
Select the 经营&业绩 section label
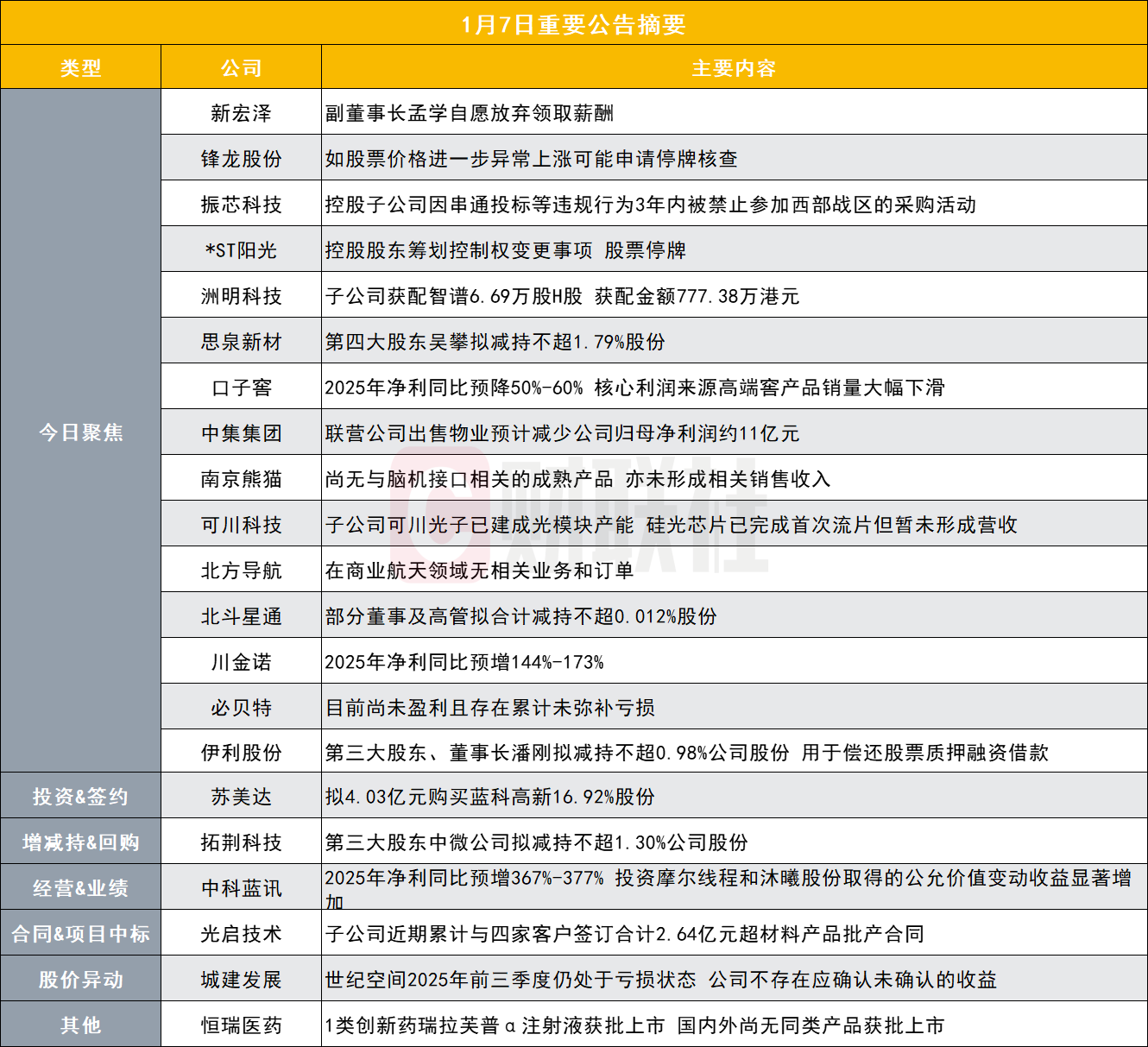pos(80,887)
